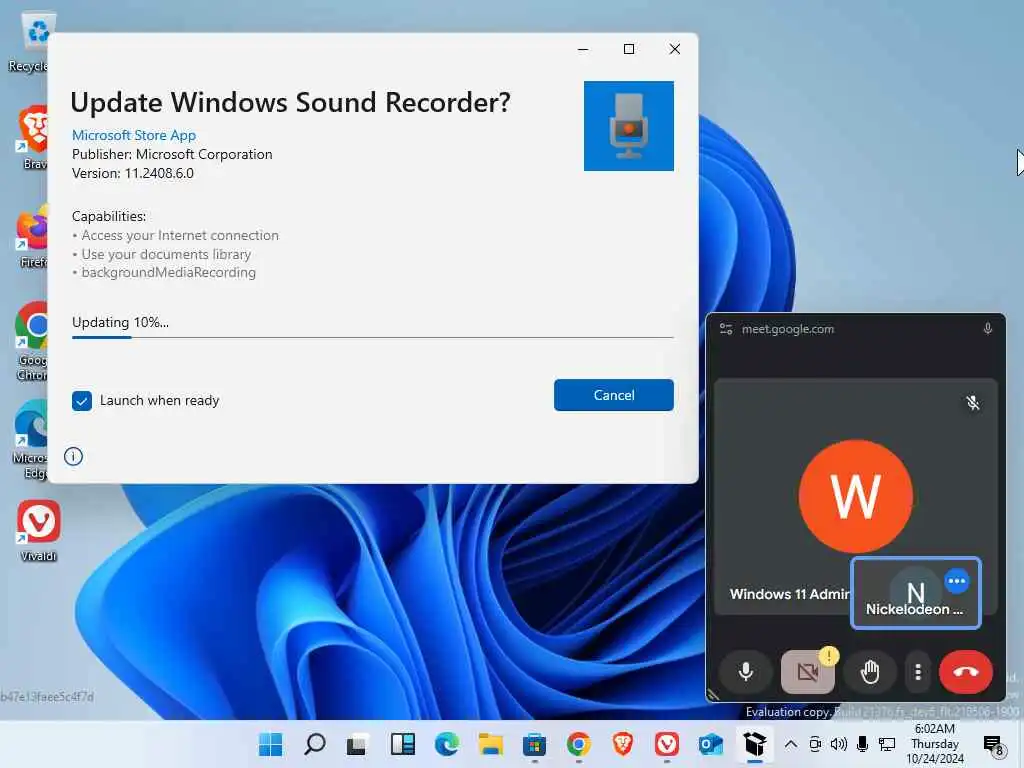Open the Microsoft Store App link
The height and width of the screenshot is (768, 1024).
pyautogui.click(x=134, y=135)
